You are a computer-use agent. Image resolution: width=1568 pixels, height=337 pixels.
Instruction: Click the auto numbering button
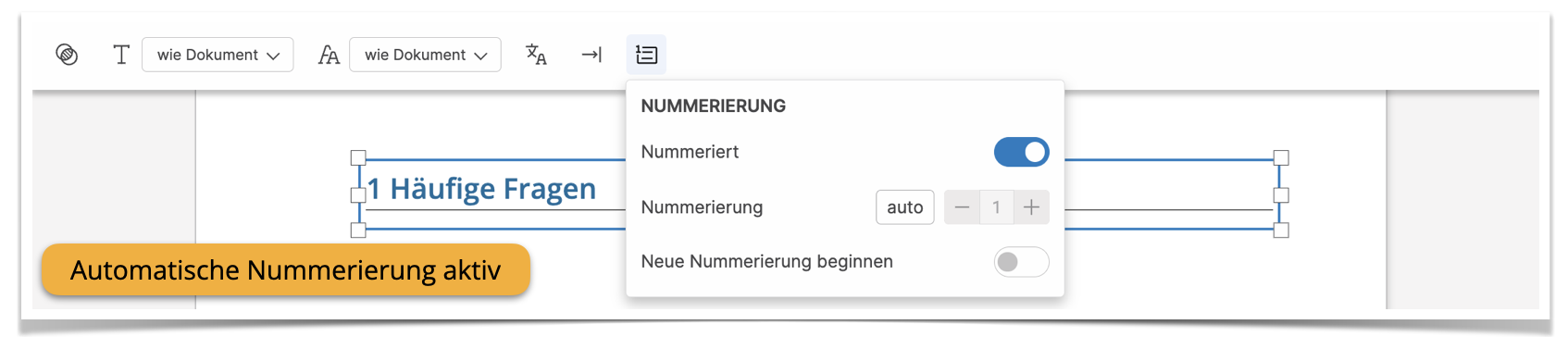point(905,207)
